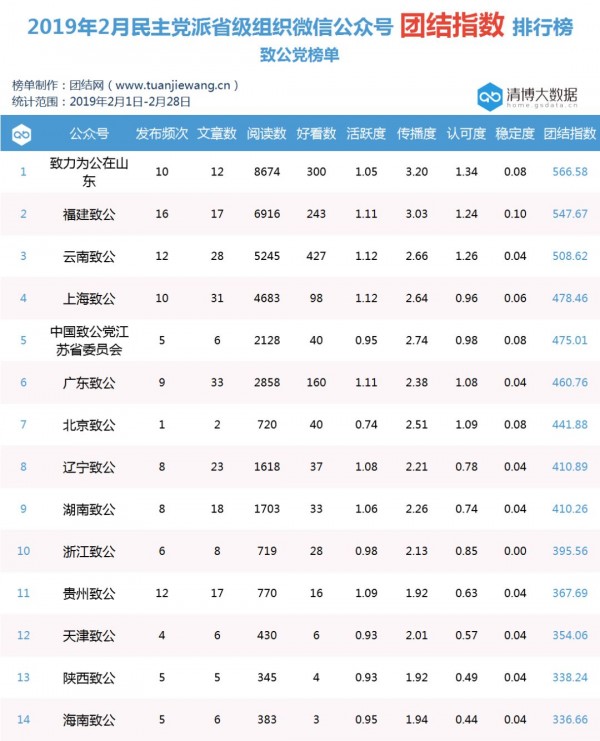
Task: Select the 辽宁致公 account name
Action: coord(89,467)
